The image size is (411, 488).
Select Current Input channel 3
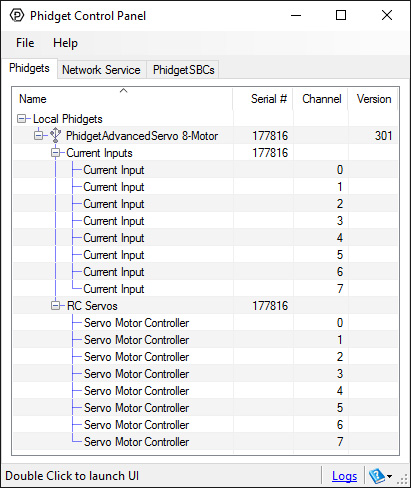point(206,221)
